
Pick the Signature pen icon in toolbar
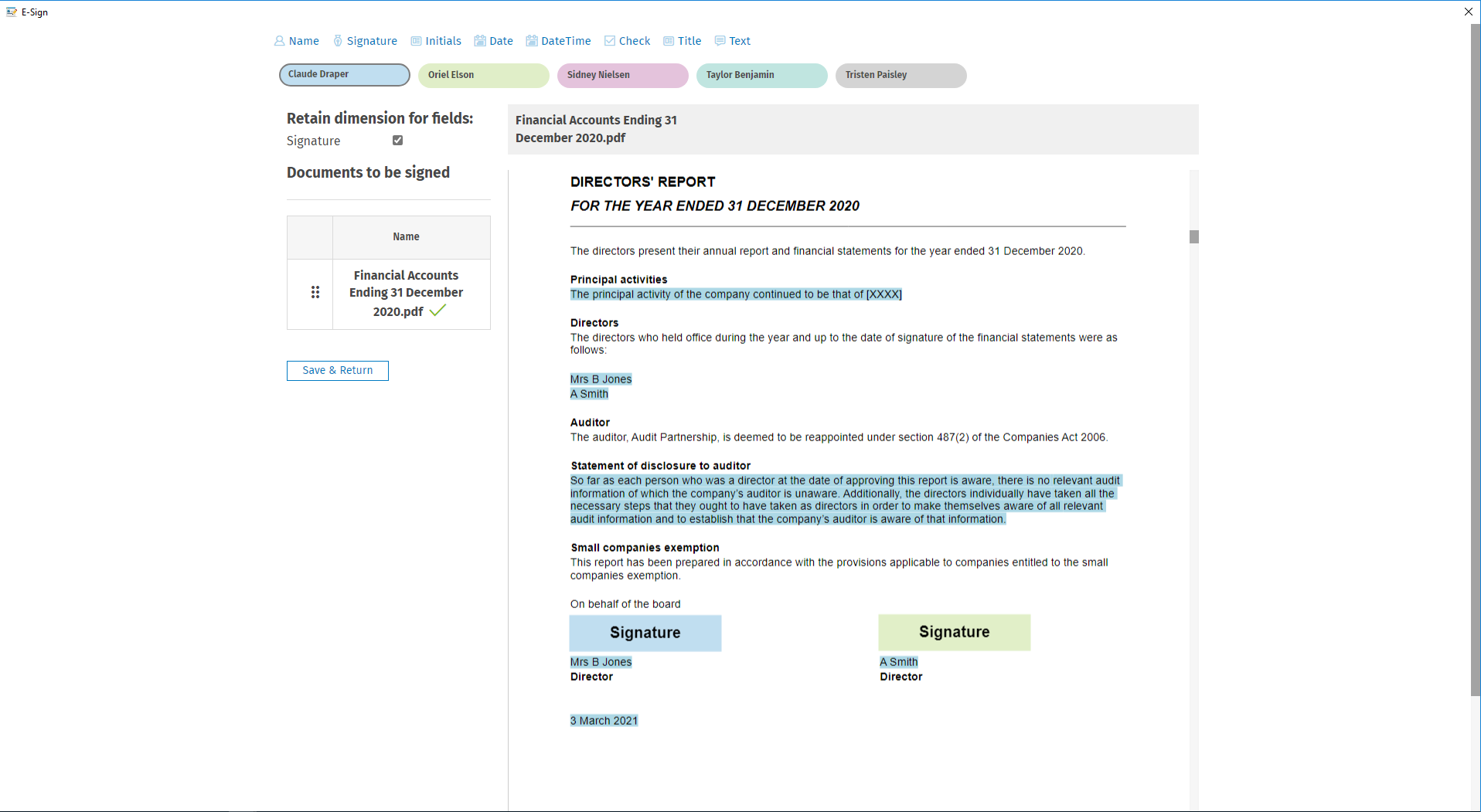338,41
